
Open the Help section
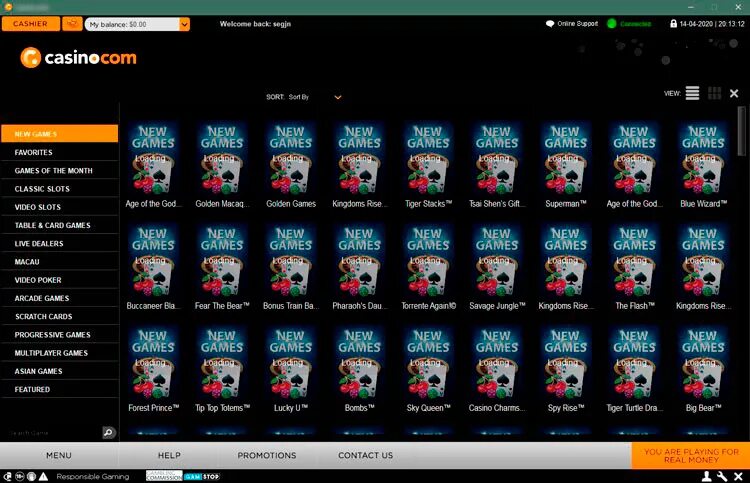169,455
